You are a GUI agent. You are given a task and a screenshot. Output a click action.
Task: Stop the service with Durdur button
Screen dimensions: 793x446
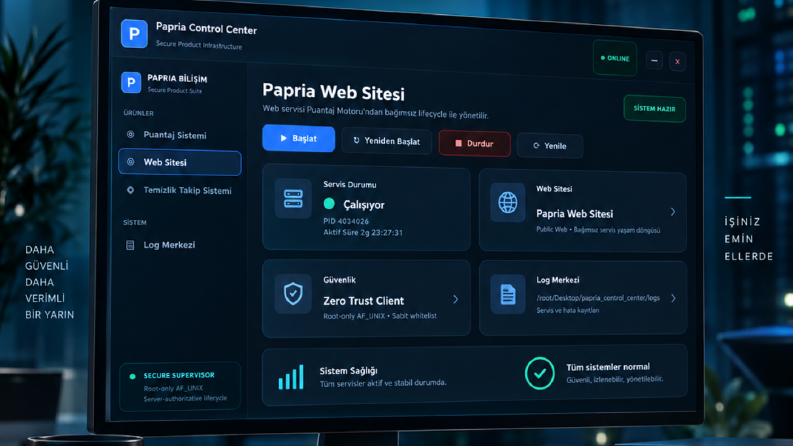pos(474,144)
